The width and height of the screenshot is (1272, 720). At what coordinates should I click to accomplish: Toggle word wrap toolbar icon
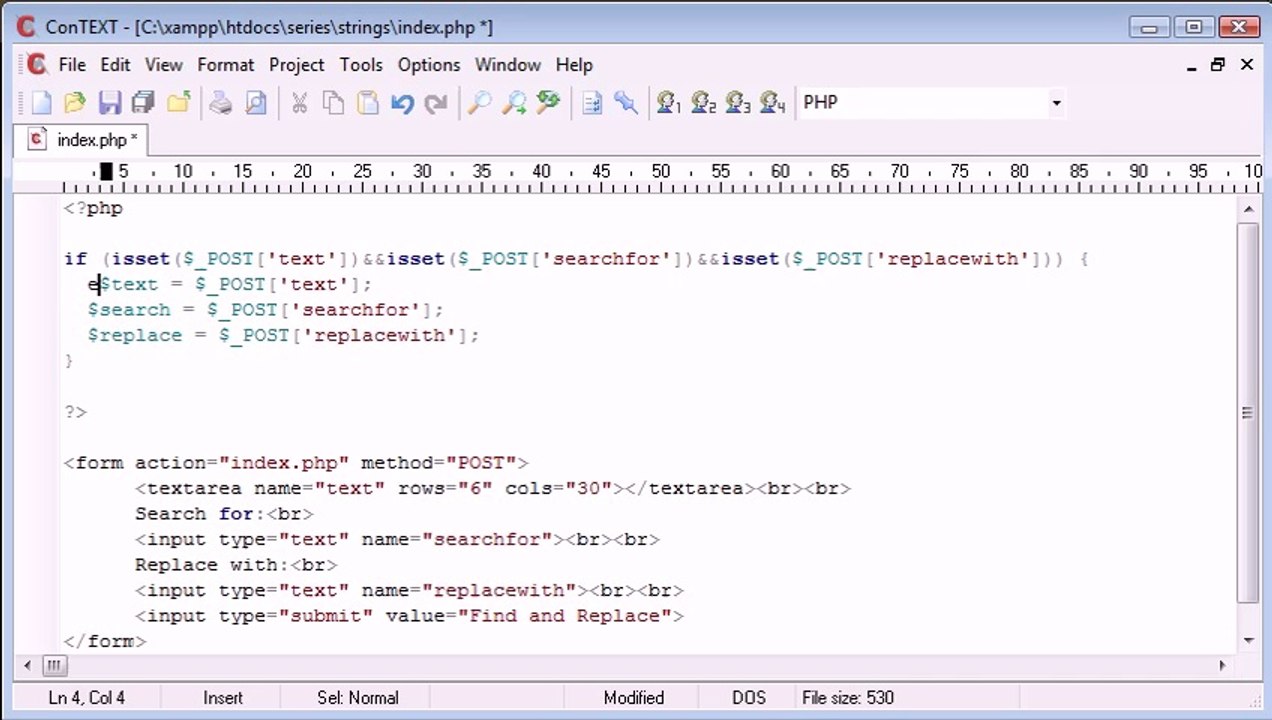pyautogui.click(x=592, y=102)
